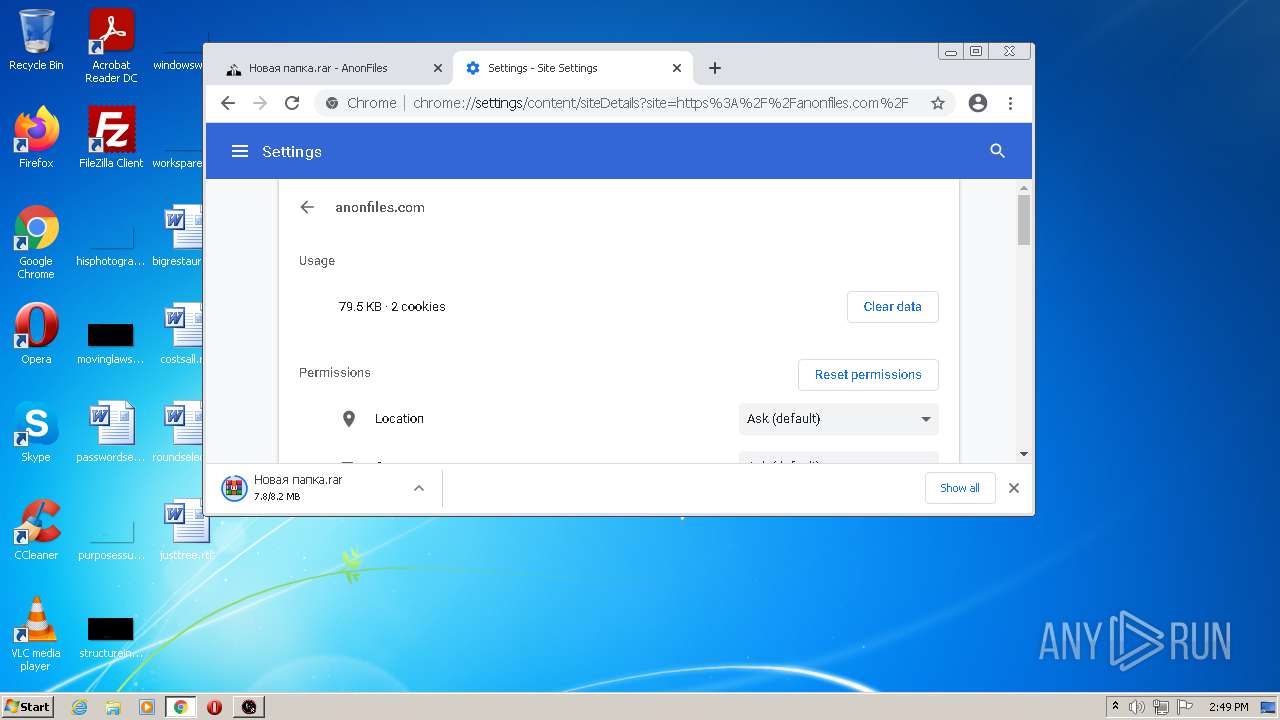1280x720 pixels.
Task: Open the Recycle Bin desktop icon
Action: coord(36,40)
